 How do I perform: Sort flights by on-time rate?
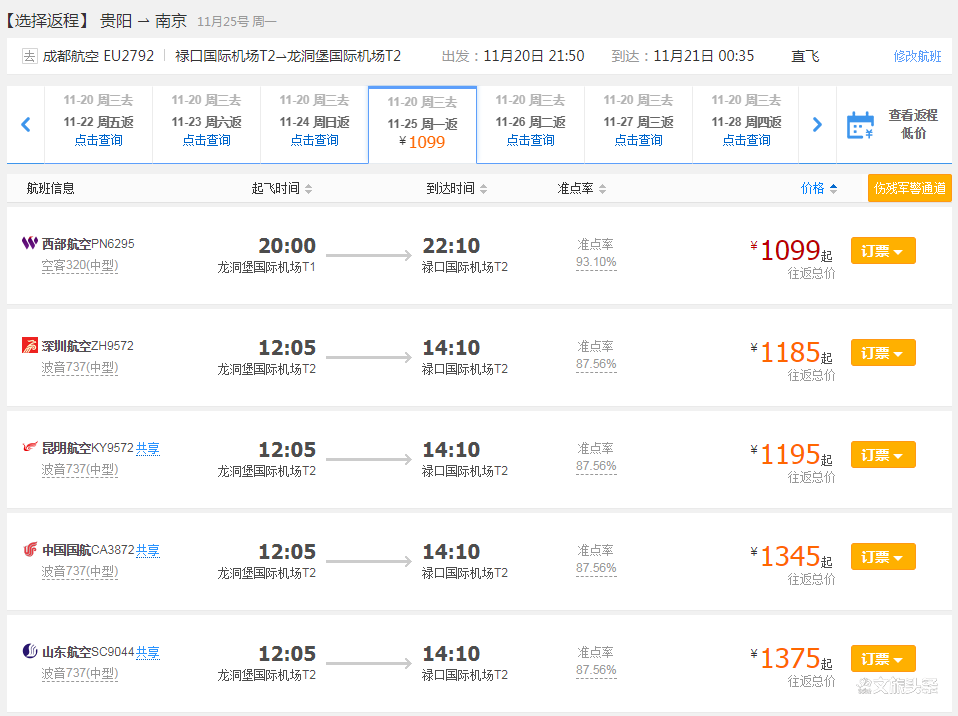[581, 188]
